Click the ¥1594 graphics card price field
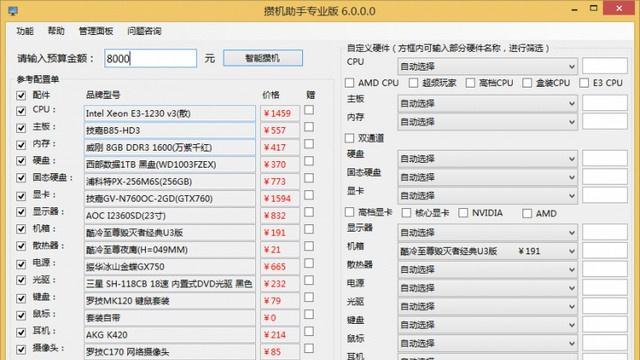 [x=280, y=199]
